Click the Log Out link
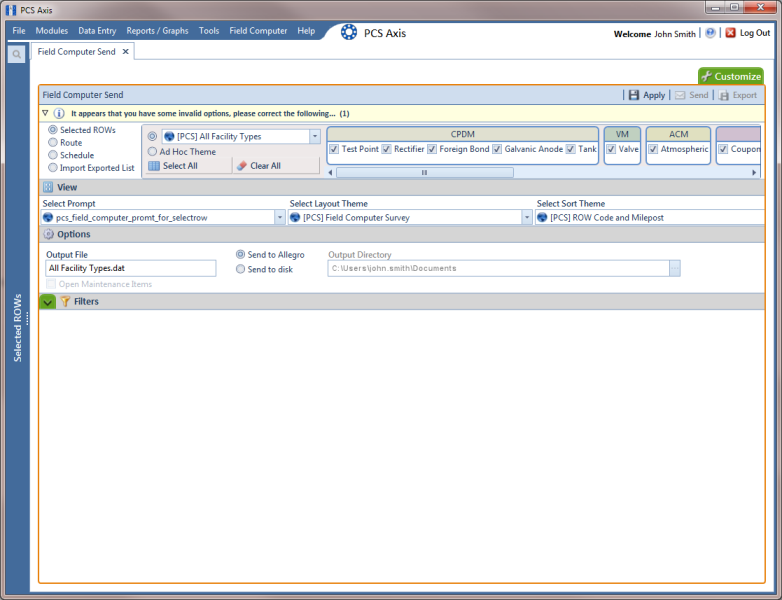This screenshot has width=782, height=600. [755, 33]
